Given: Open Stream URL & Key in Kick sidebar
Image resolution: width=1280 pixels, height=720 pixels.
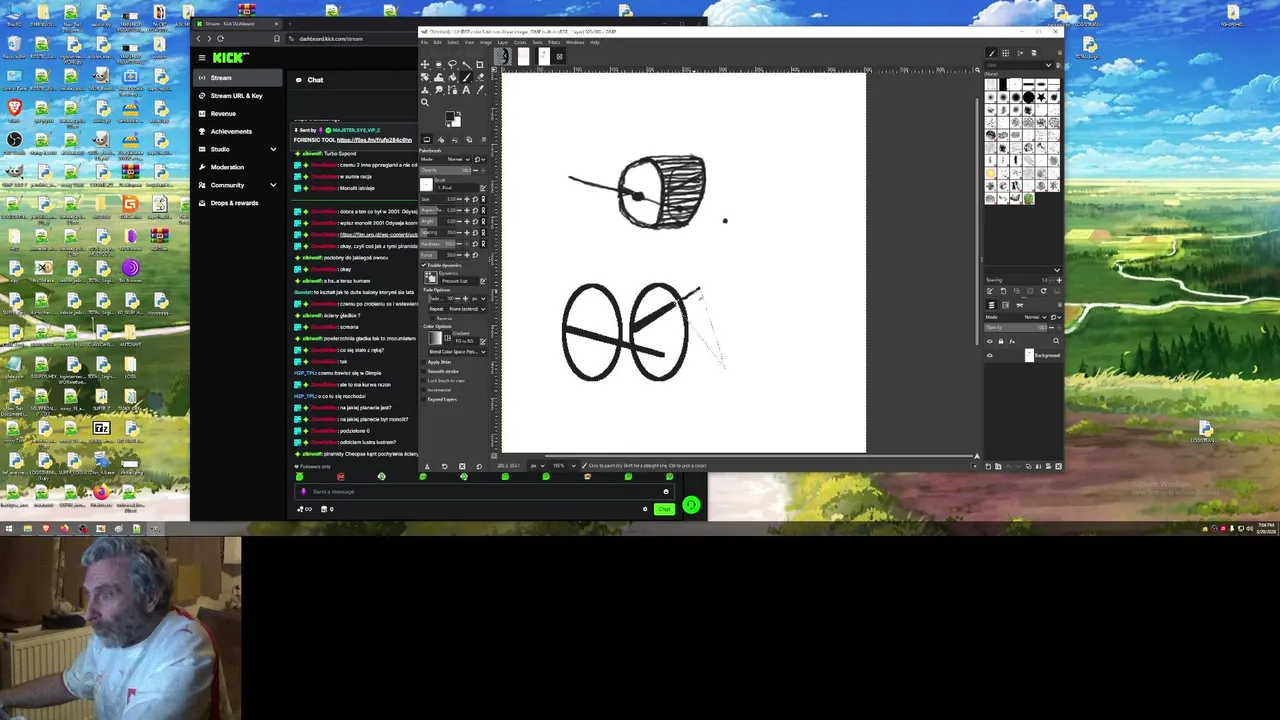Looking at the screenshot, I should point(236,96).
